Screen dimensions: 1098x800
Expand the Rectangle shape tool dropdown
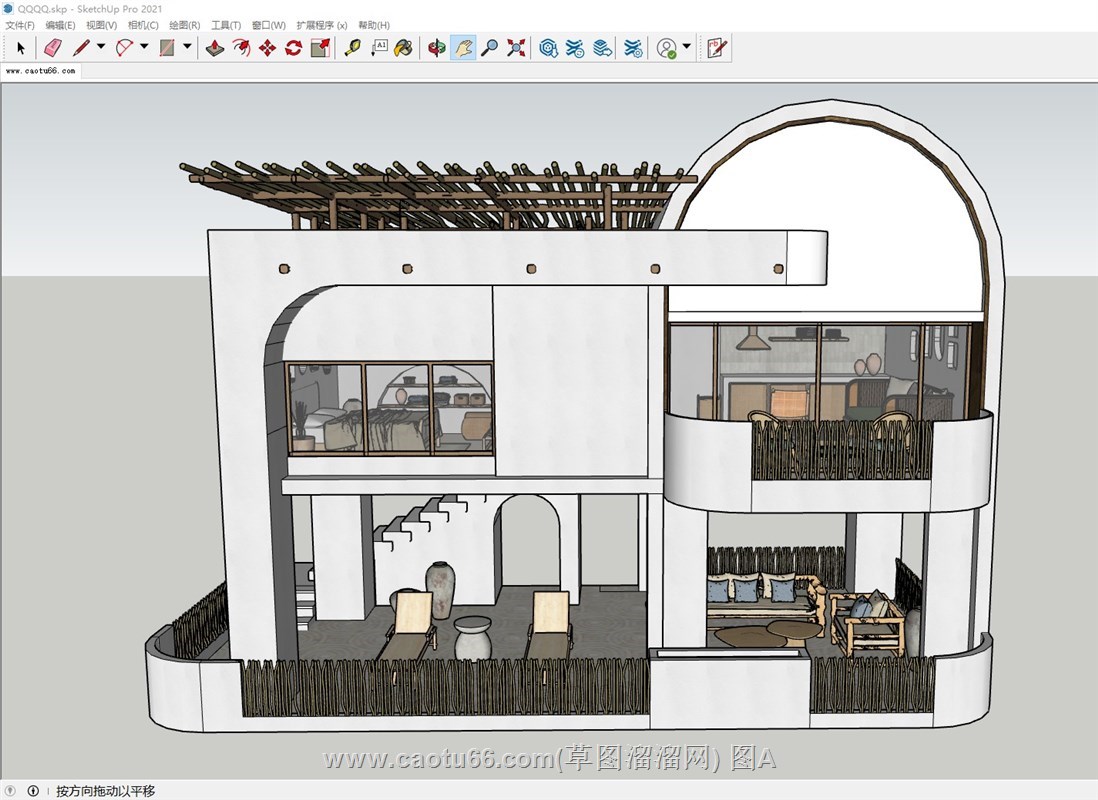[187, 46]
